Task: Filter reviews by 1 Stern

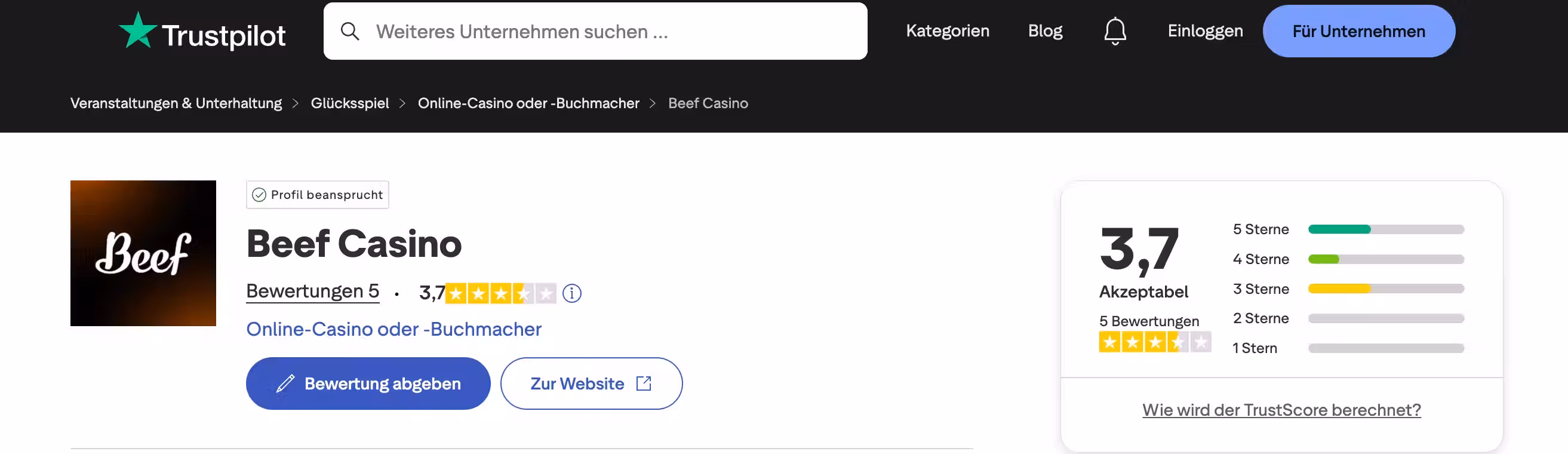Action: pos(1348,348)
